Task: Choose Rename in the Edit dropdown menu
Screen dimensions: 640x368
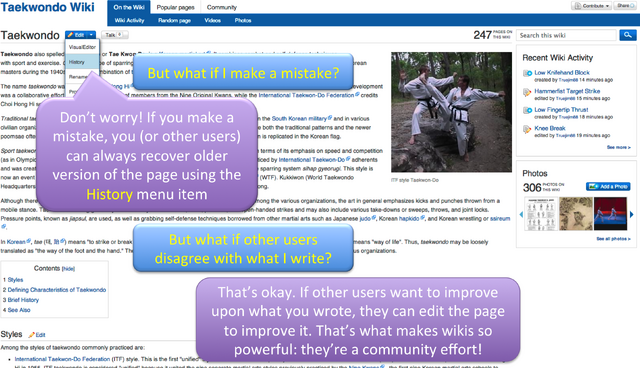Action: (78, 76)
